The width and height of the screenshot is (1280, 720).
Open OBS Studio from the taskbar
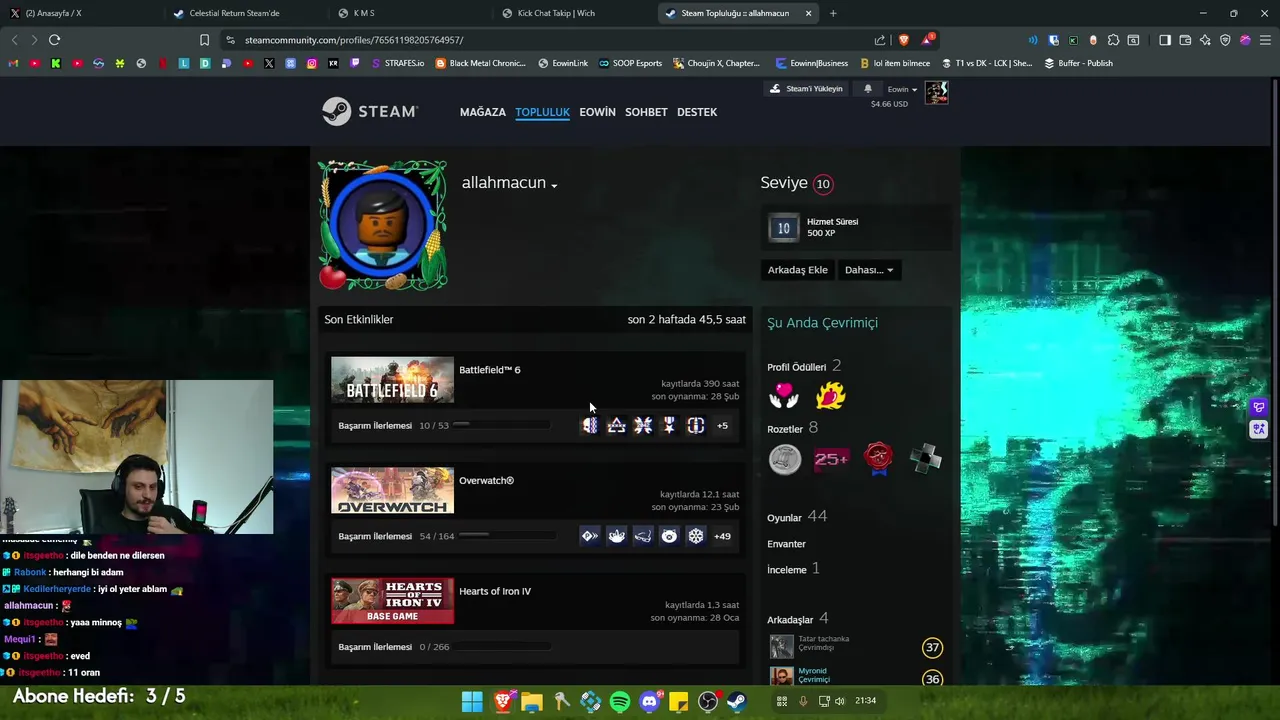tap(708, 702)
